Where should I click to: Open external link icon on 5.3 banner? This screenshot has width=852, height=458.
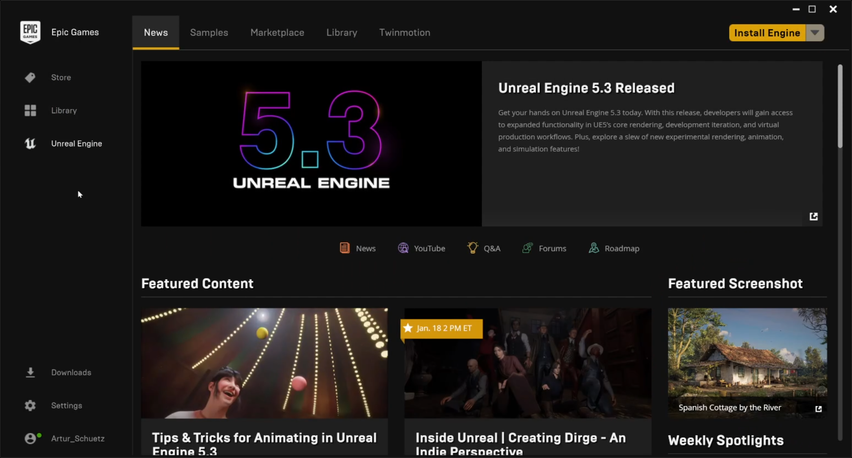pyautogui.click(x=813, y=216)
